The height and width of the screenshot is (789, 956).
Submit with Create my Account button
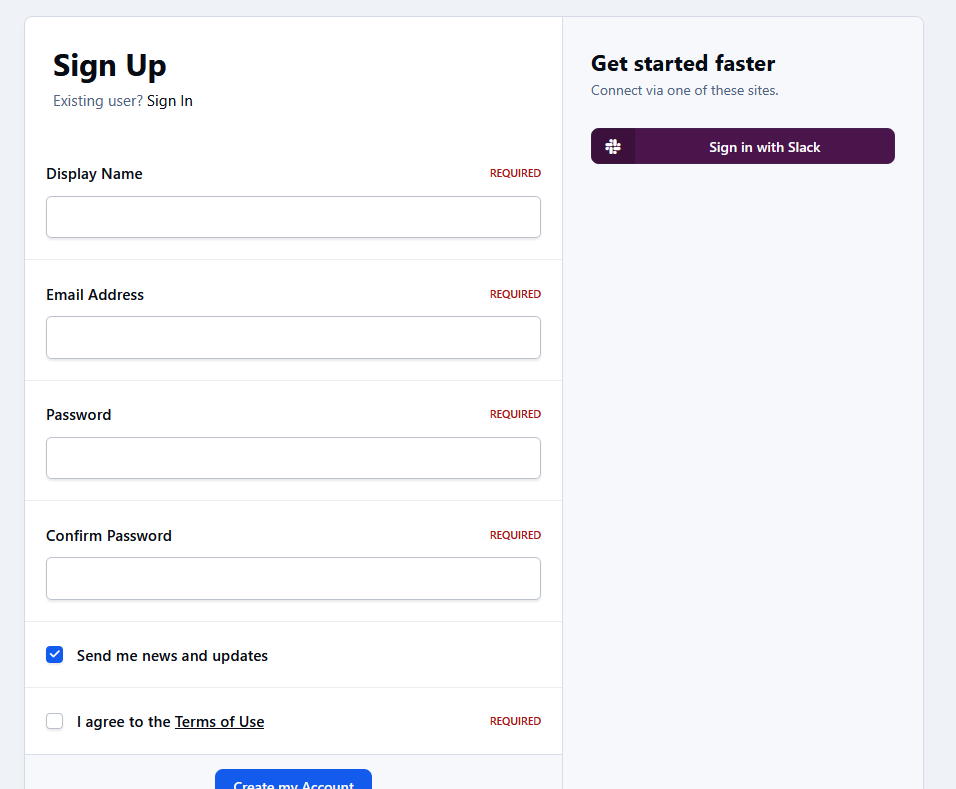click(x=293, y=779)
